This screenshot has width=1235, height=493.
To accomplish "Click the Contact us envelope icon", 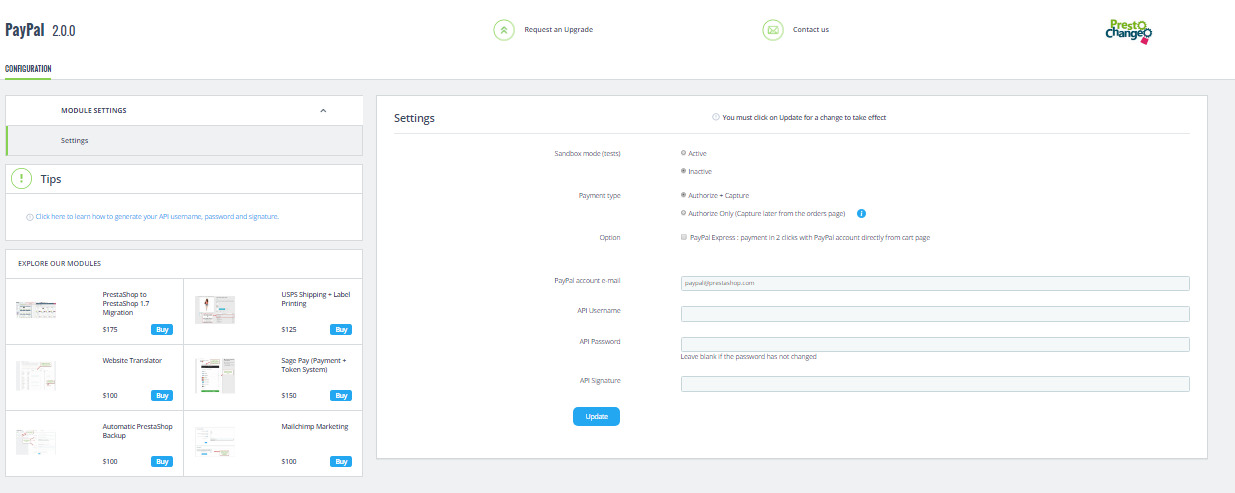I will coord(772,30).
